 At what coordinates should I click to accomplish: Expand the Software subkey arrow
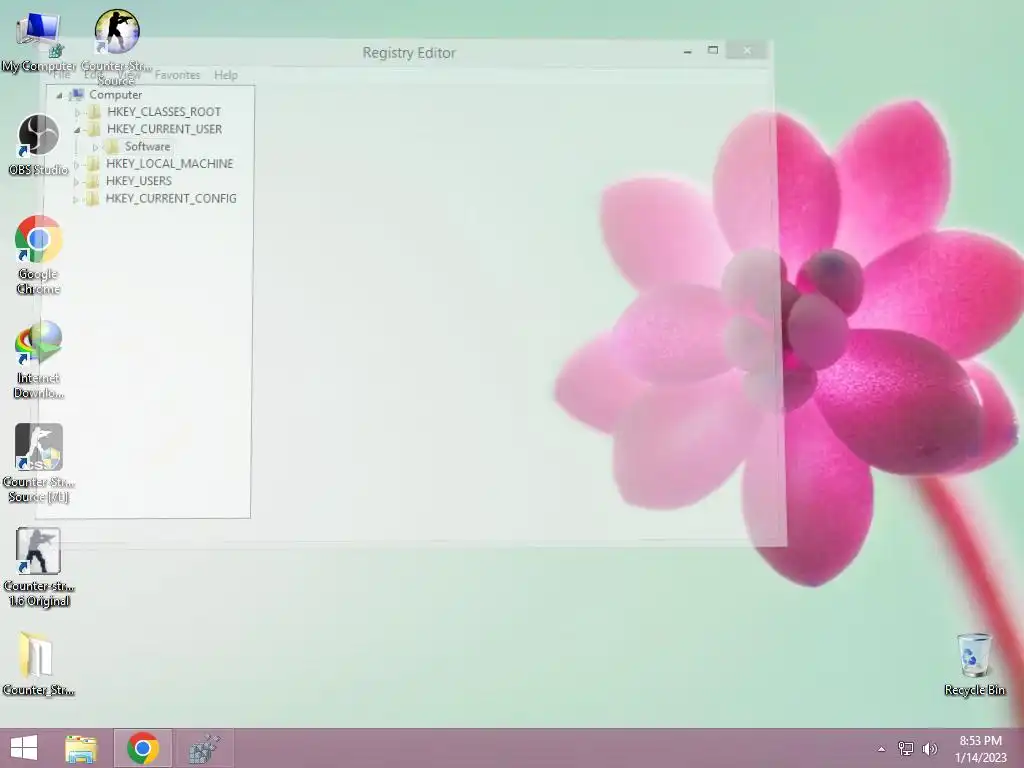click(x=95, y=147)
